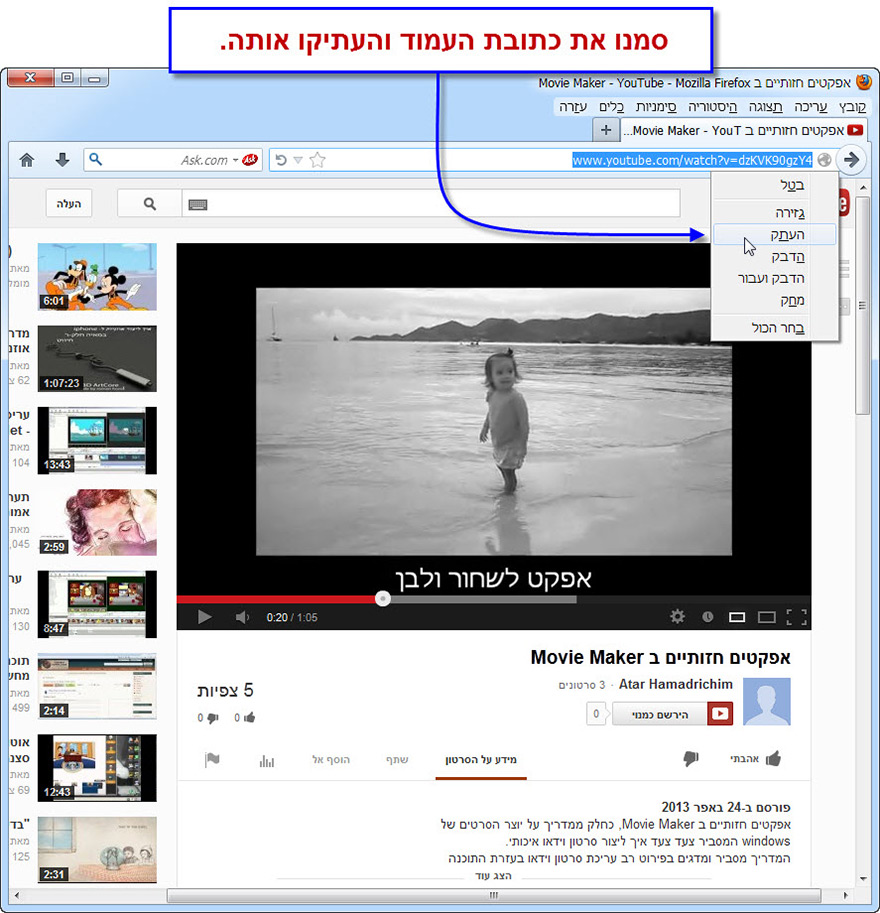Screen dimensions: 880x913
Task: Open the עזרה menu
Action: [x=573, y=107]
